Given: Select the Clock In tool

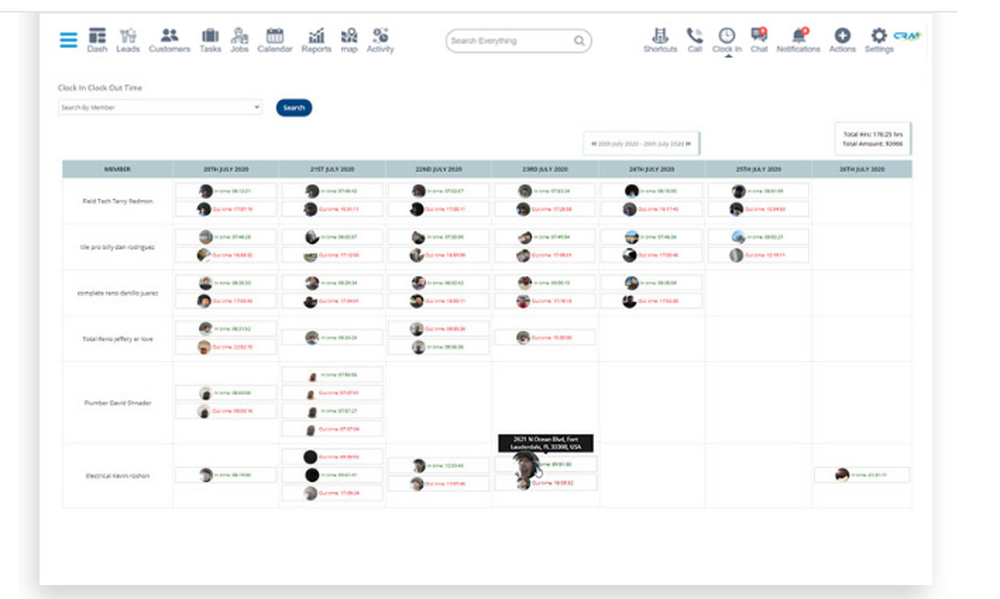Looking at the screenshot, I should [727, 38].
